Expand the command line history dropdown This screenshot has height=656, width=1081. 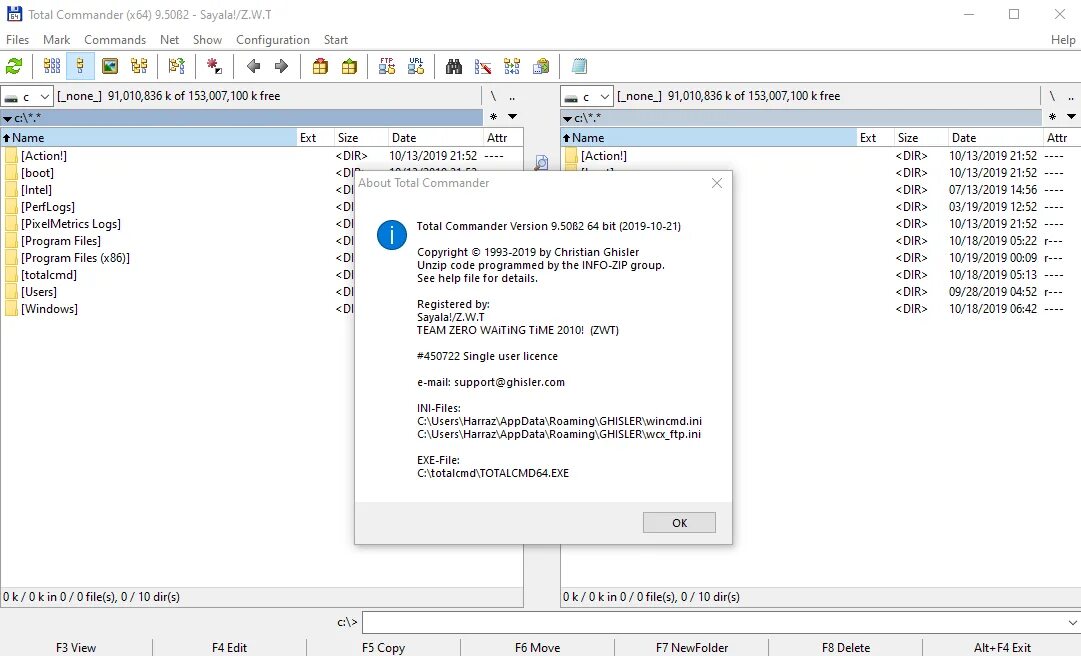[1072, 623]
